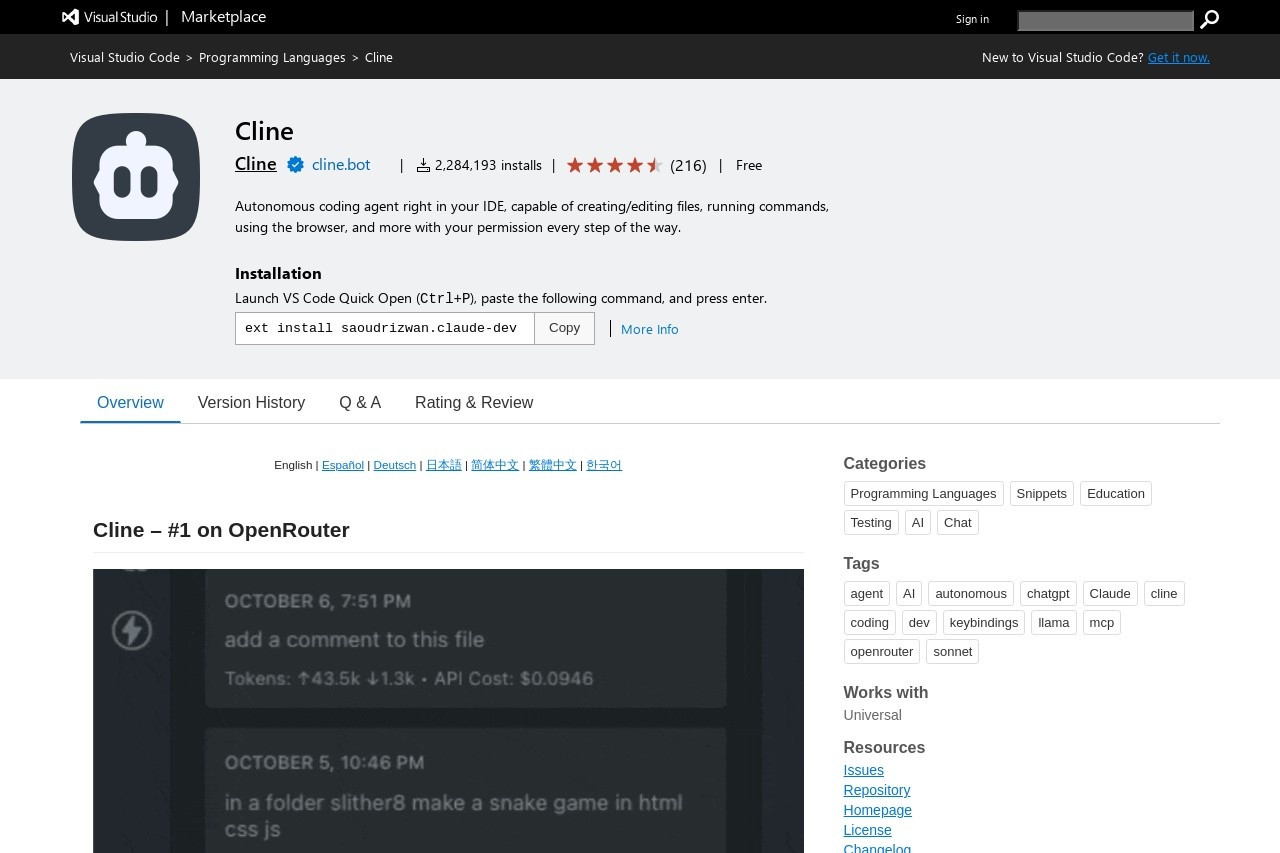Open the Cline publisher link
The image size is (1280, 853).
[x=256, y=164]
